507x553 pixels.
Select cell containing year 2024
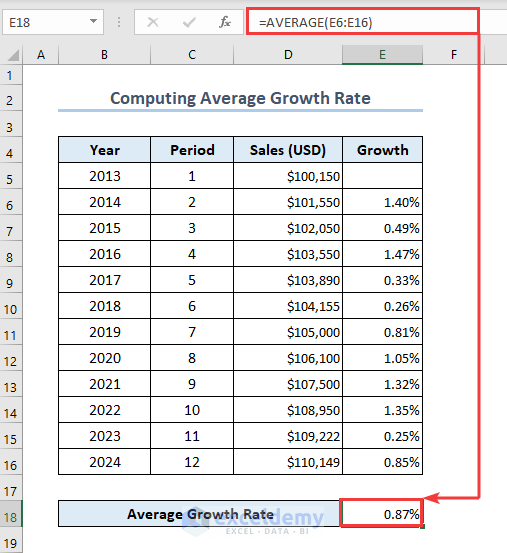click(x=104, y=462)
